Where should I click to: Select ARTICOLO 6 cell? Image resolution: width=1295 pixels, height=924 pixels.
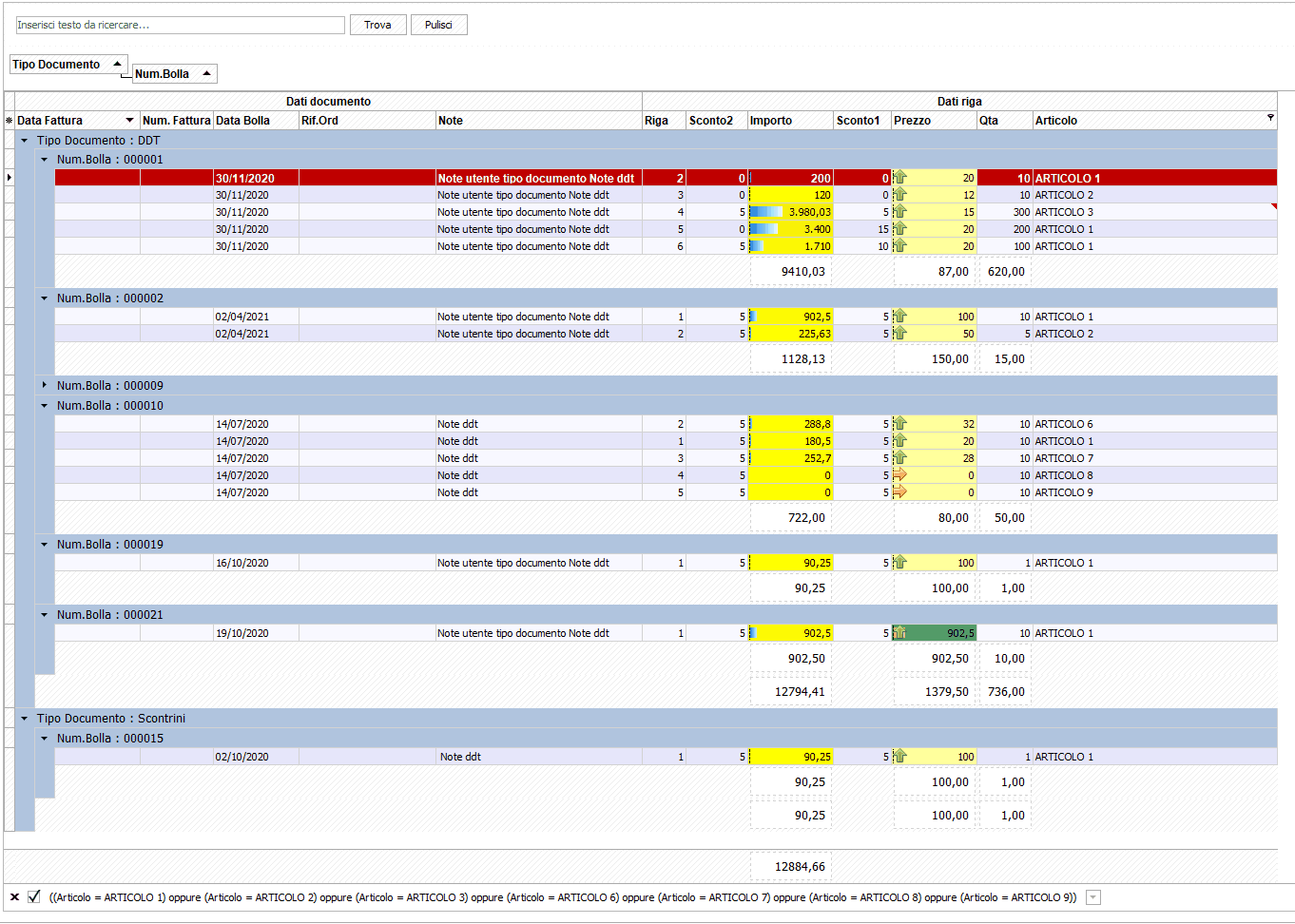coord(1154,424)
